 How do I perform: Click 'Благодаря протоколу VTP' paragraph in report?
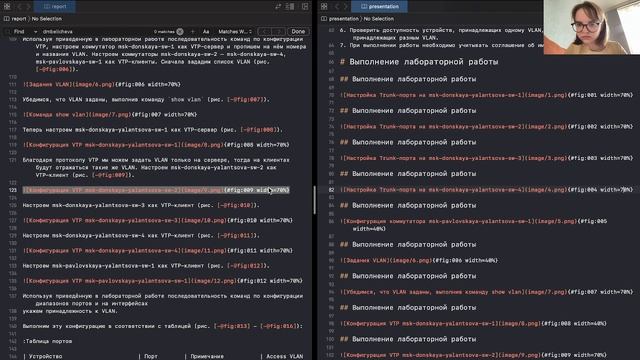click(156, 167)
